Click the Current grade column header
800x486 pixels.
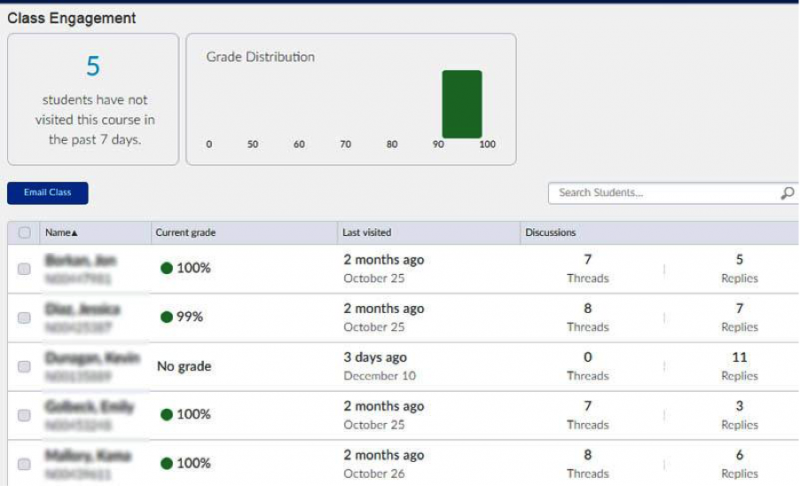(185, 233)
